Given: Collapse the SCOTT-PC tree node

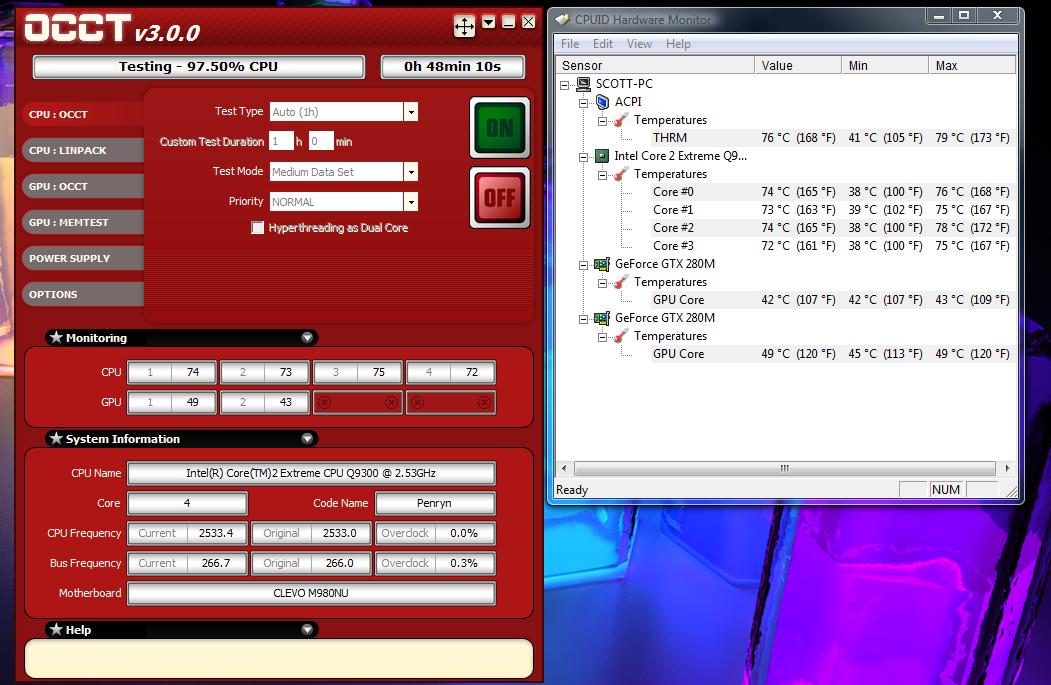Looking at the screenshot, I should point(565,85).
